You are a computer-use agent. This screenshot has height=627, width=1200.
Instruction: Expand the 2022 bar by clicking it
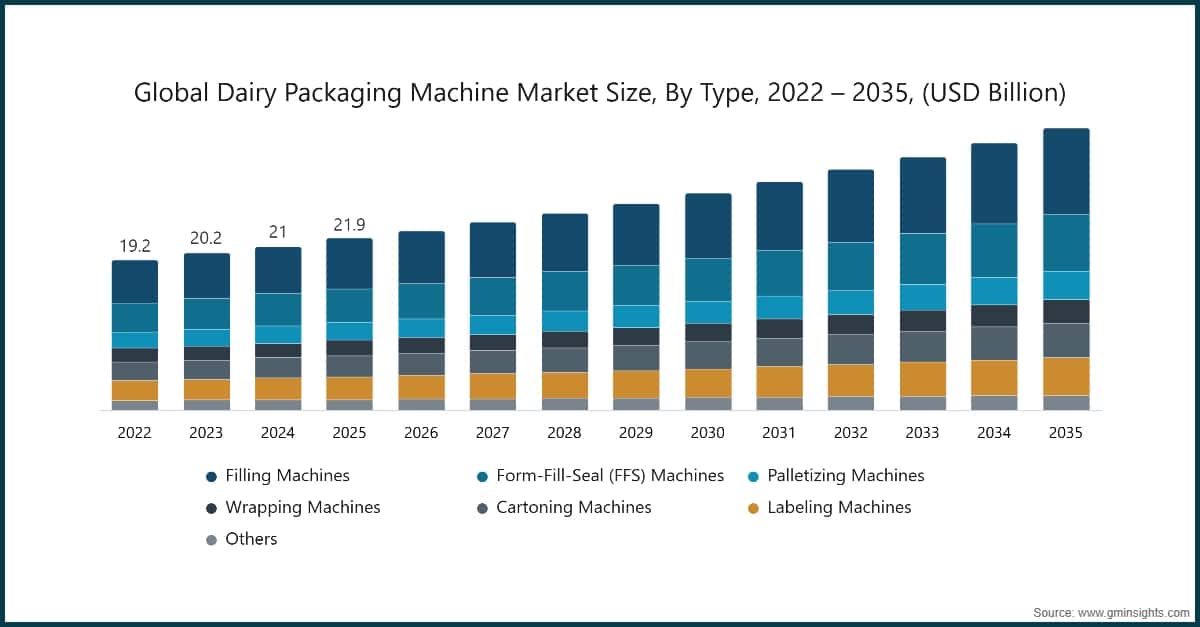tap(135, 330)
